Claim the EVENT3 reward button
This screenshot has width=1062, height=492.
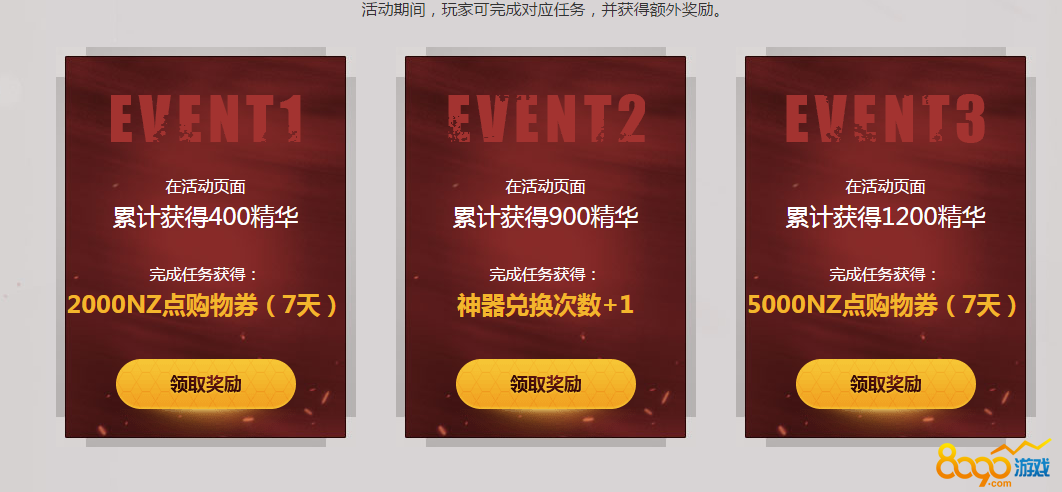[x=886, y=384]
